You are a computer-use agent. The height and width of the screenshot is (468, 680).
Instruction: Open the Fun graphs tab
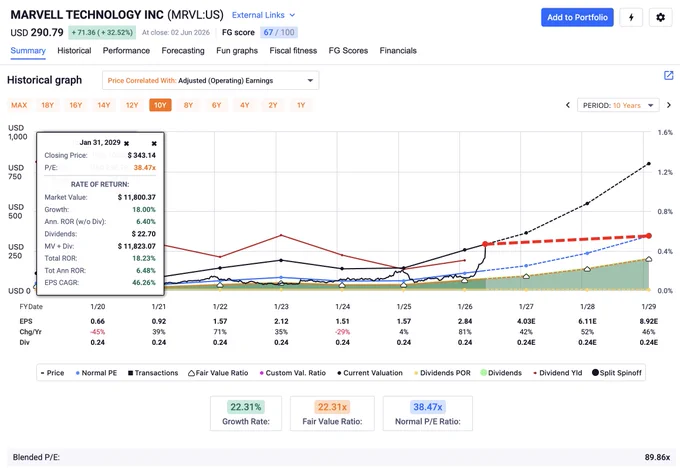237,51
